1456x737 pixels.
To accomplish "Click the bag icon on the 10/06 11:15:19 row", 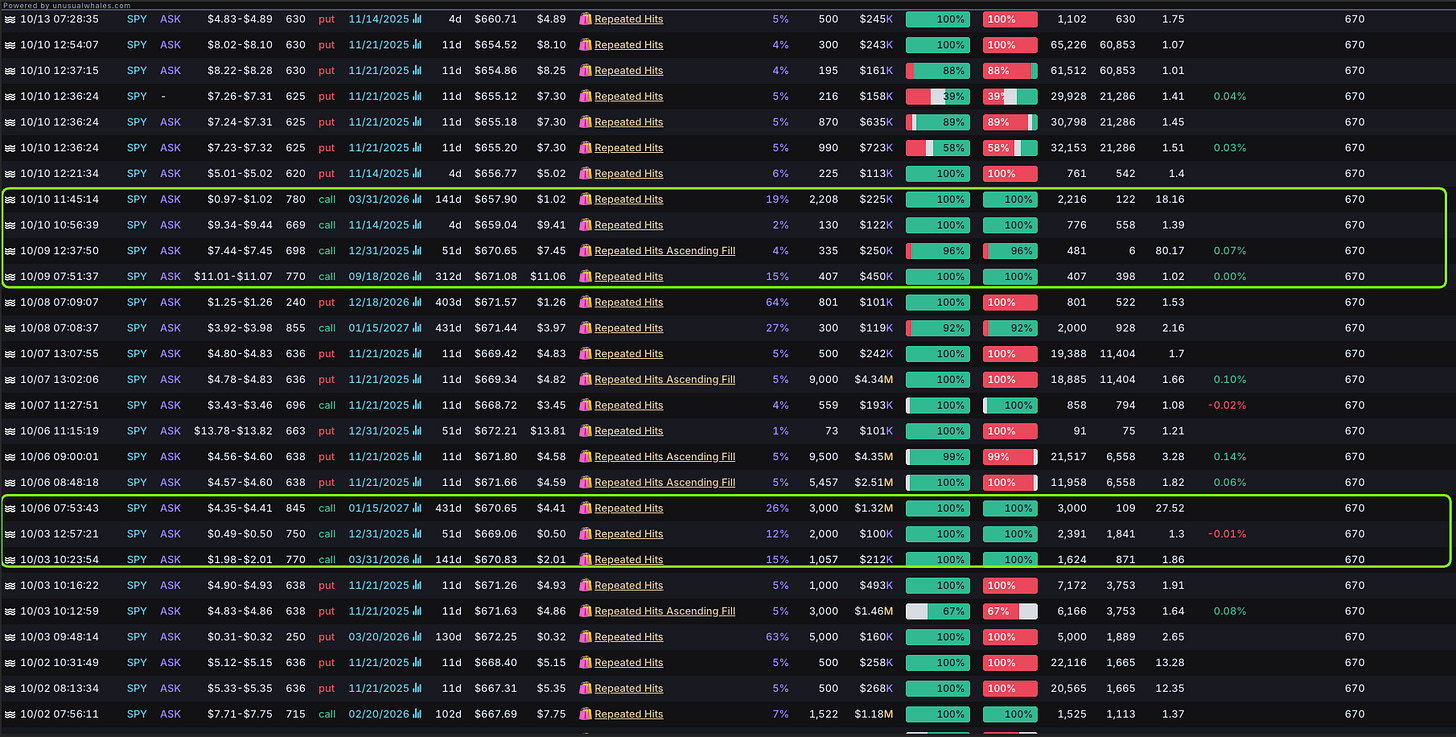I will (x=586, y=431).
